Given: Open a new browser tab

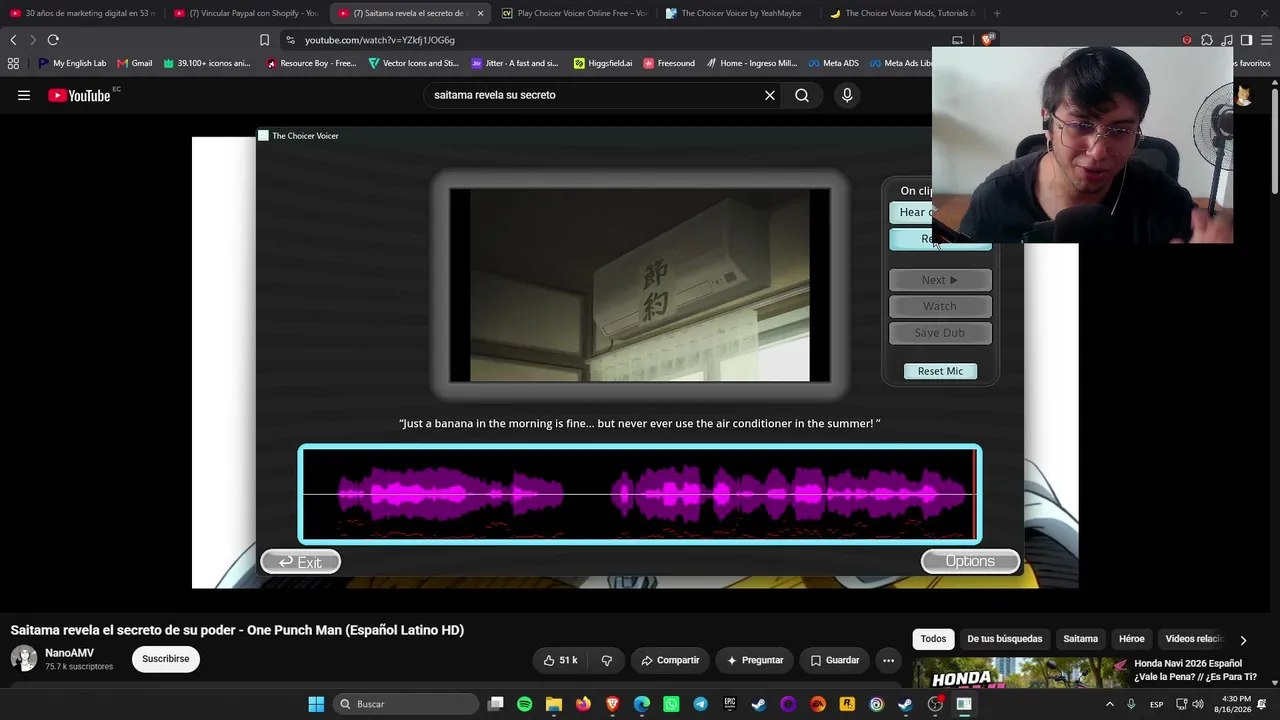Looking at the screenshot, I should 997,13.
